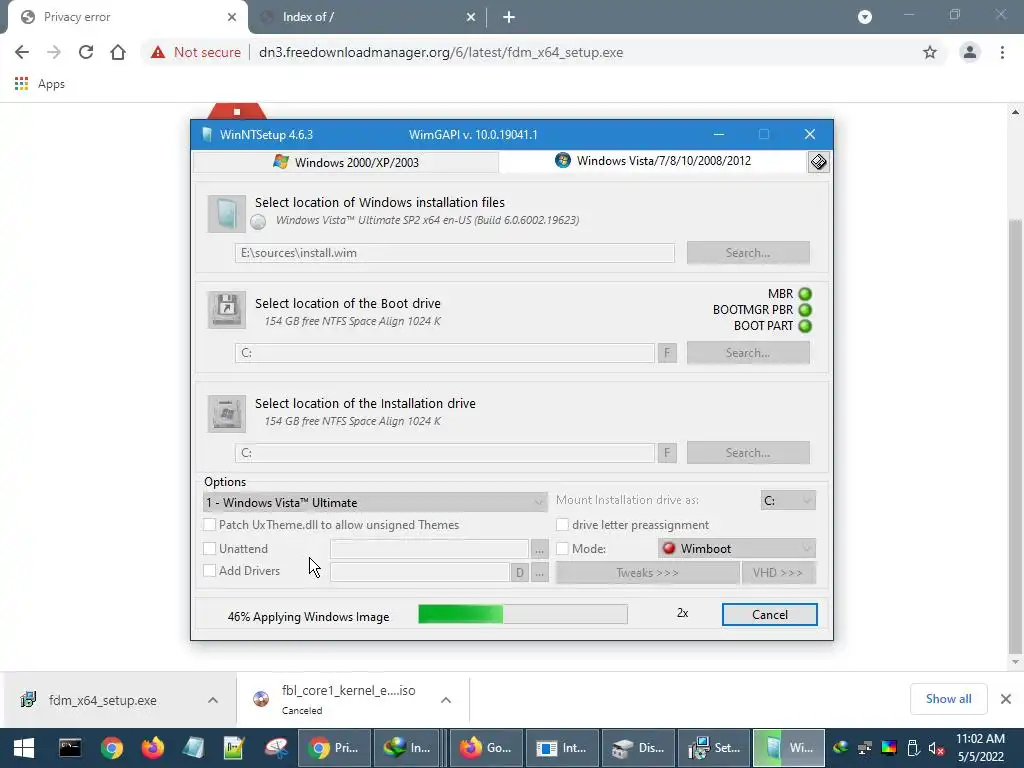
Task: Launch Command Prompt from the taskbar
Action: pyautogui.click(x=70, y=748)
